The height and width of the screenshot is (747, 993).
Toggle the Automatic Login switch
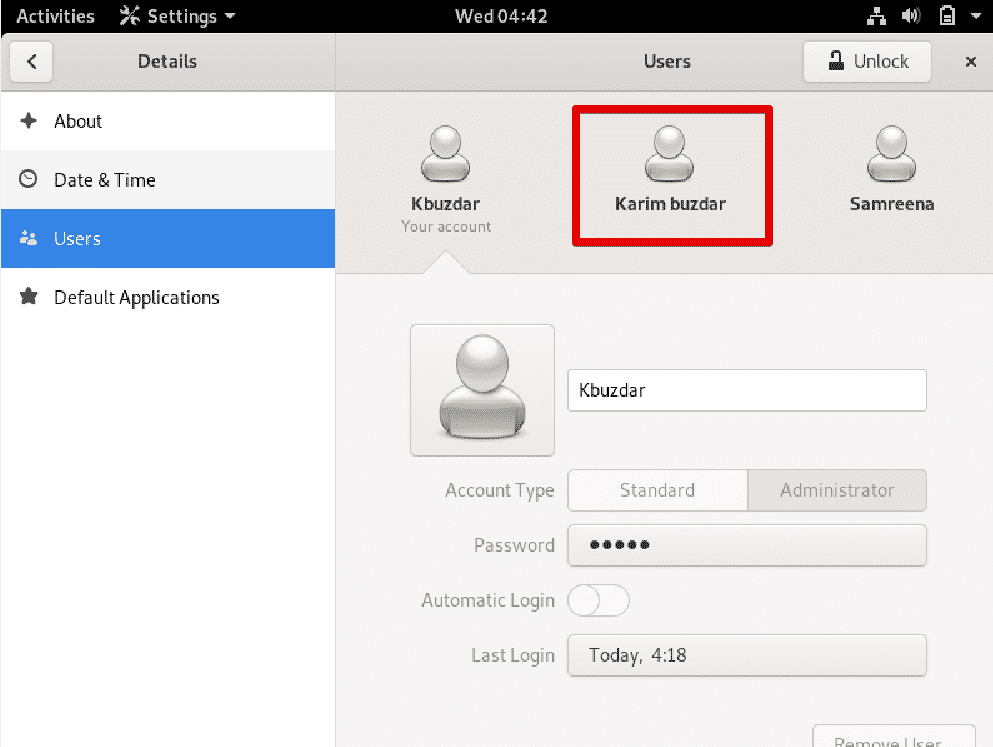pos(598,601)
